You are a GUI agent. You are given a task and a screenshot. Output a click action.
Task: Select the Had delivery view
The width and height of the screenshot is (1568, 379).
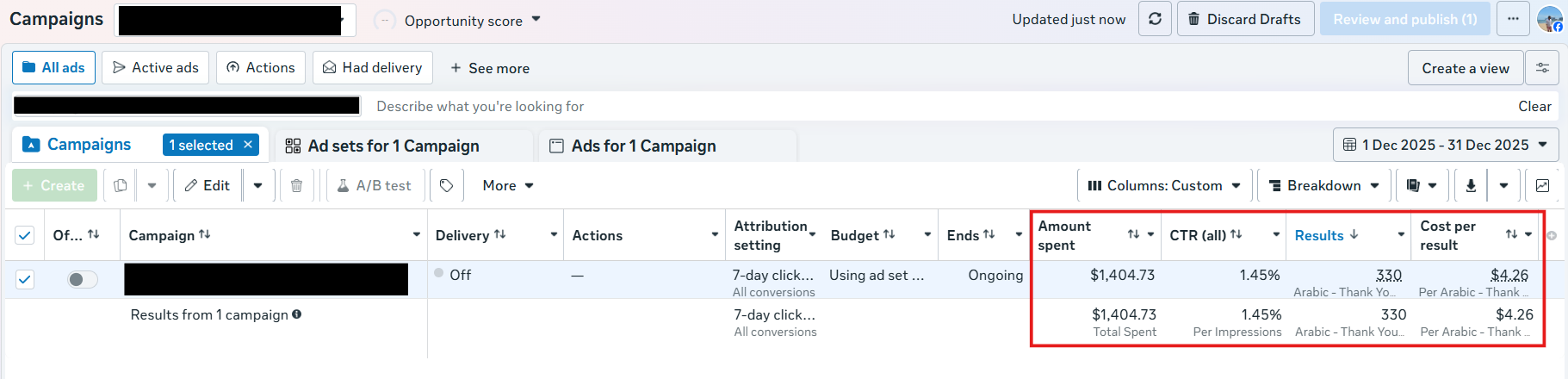point(373,67)
